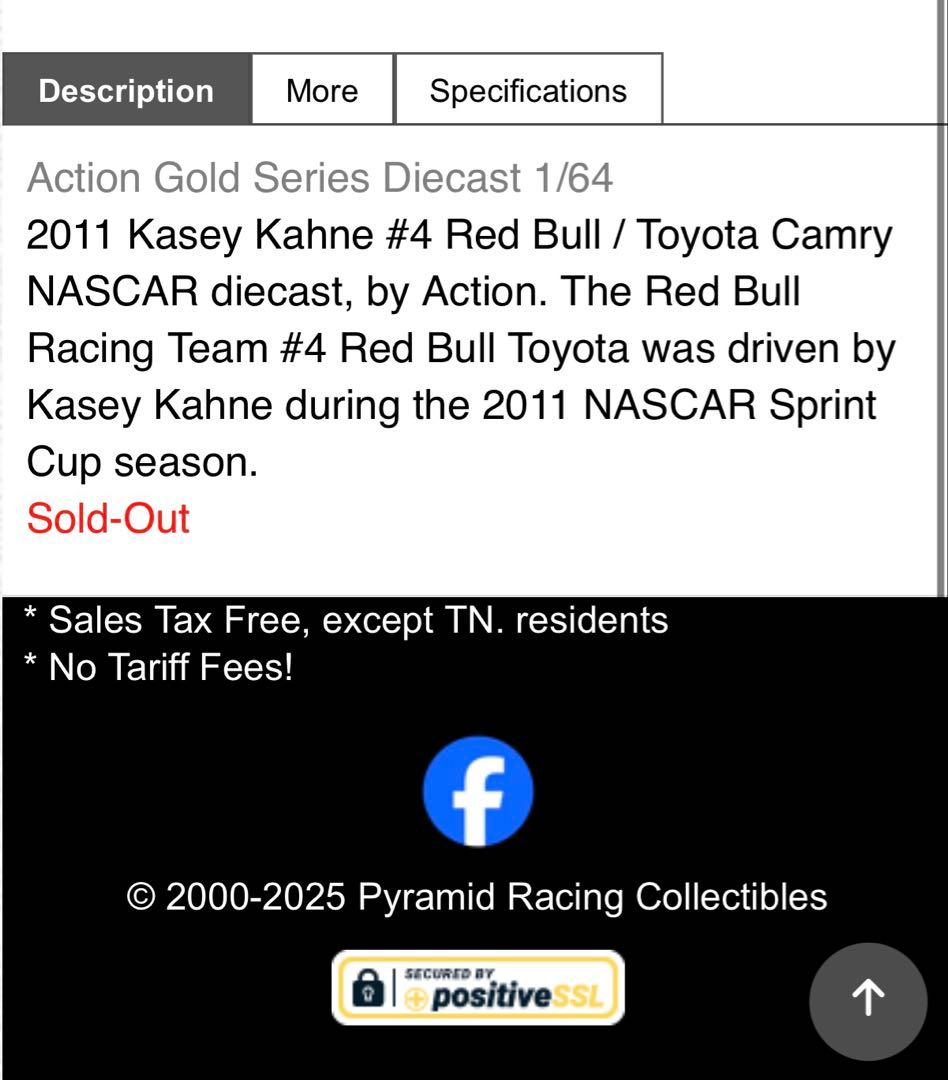Open the Facebook page icon
Image resolution: width=948 pixels, height=1080 pixels.
coord(478,791)
